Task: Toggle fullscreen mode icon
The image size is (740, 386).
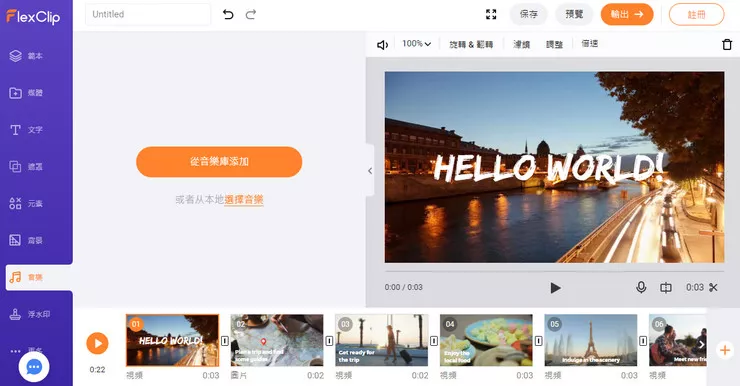Action: click(491, 15)
